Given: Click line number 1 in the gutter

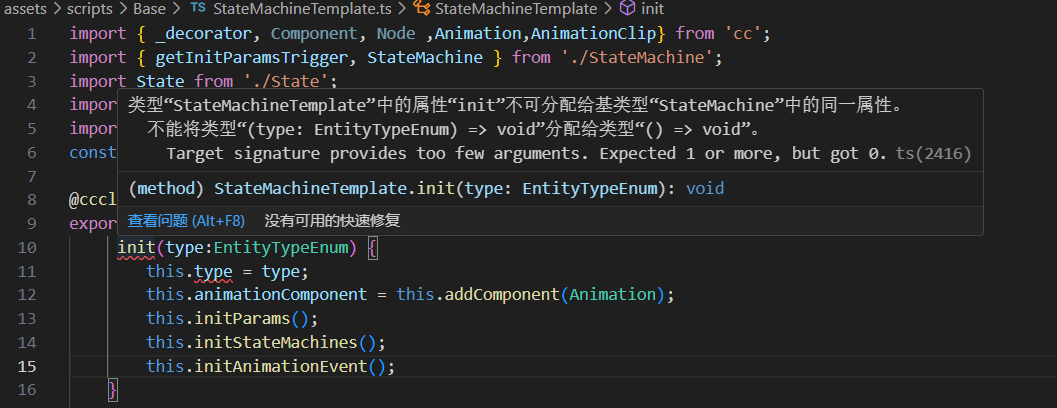Looking at the screenshot, I should click(32, 33).
